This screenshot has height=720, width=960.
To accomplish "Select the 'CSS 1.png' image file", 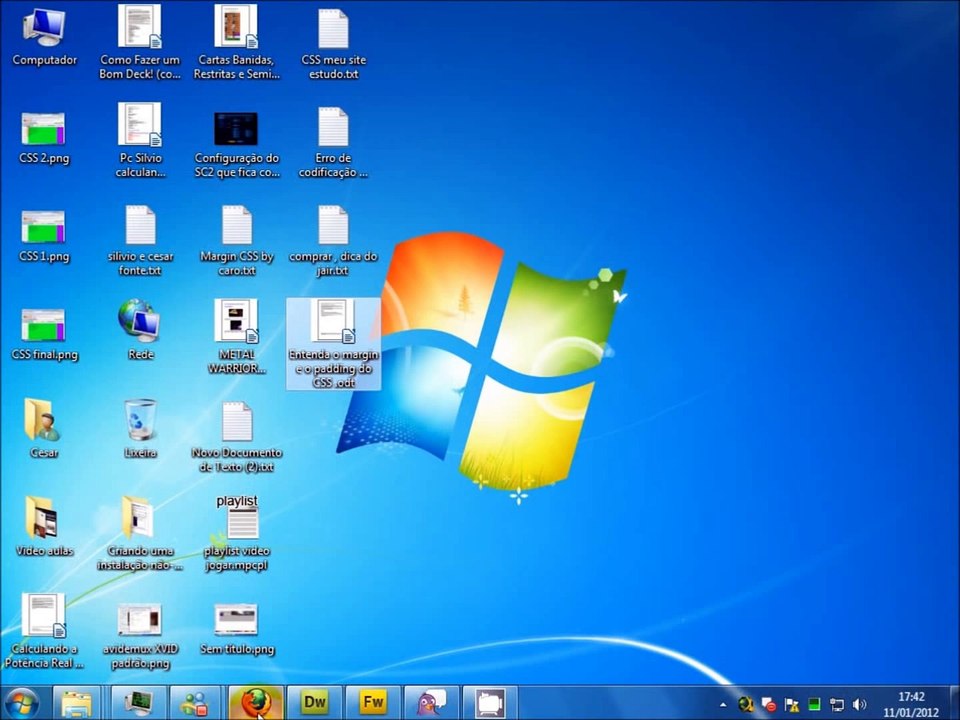I will tap(44, 236).
